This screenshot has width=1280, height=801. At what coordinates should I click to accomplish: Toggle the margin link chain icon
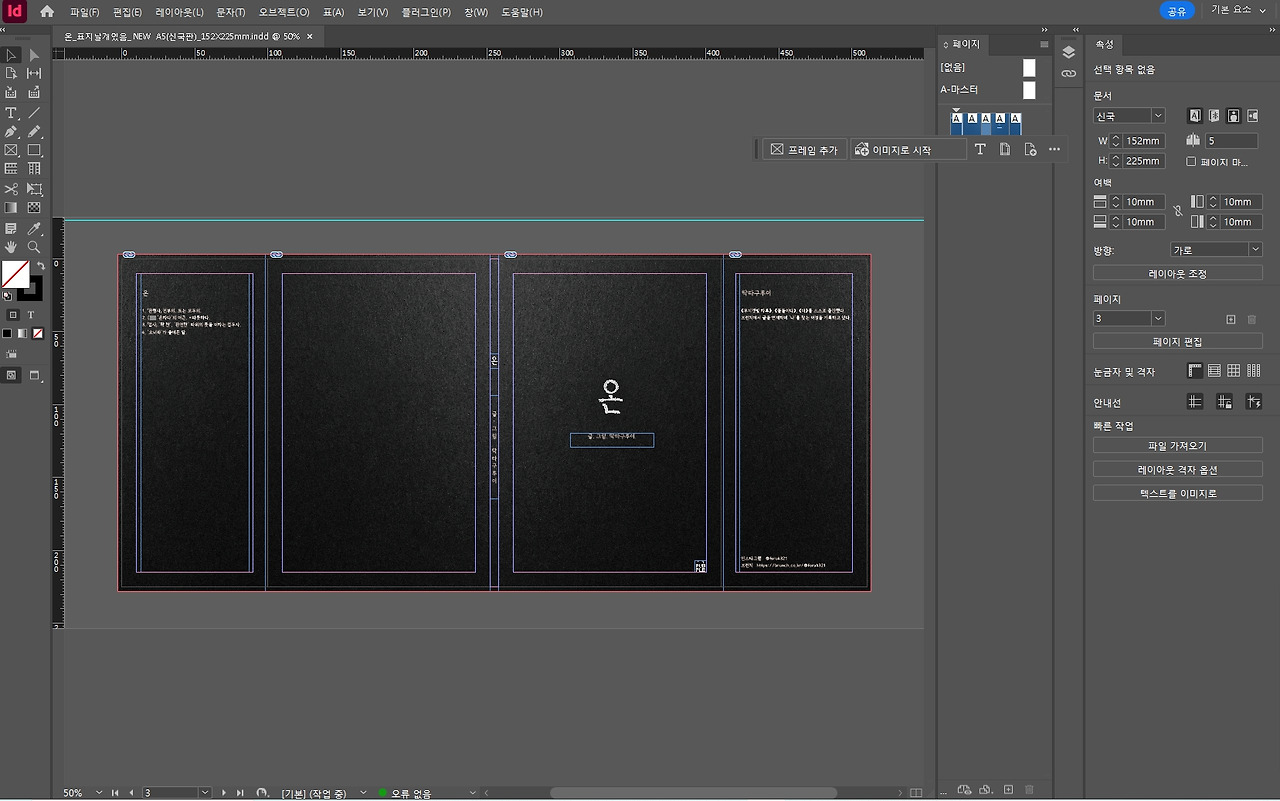point(1178,211)
